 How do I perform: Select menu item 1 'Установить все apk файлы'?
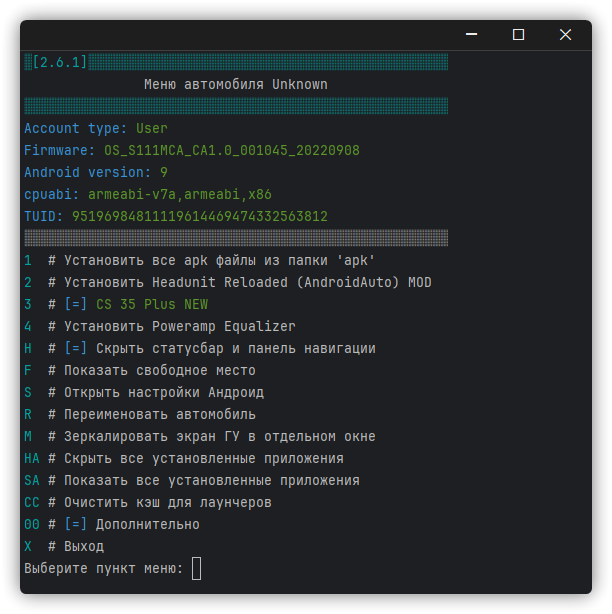219,261
